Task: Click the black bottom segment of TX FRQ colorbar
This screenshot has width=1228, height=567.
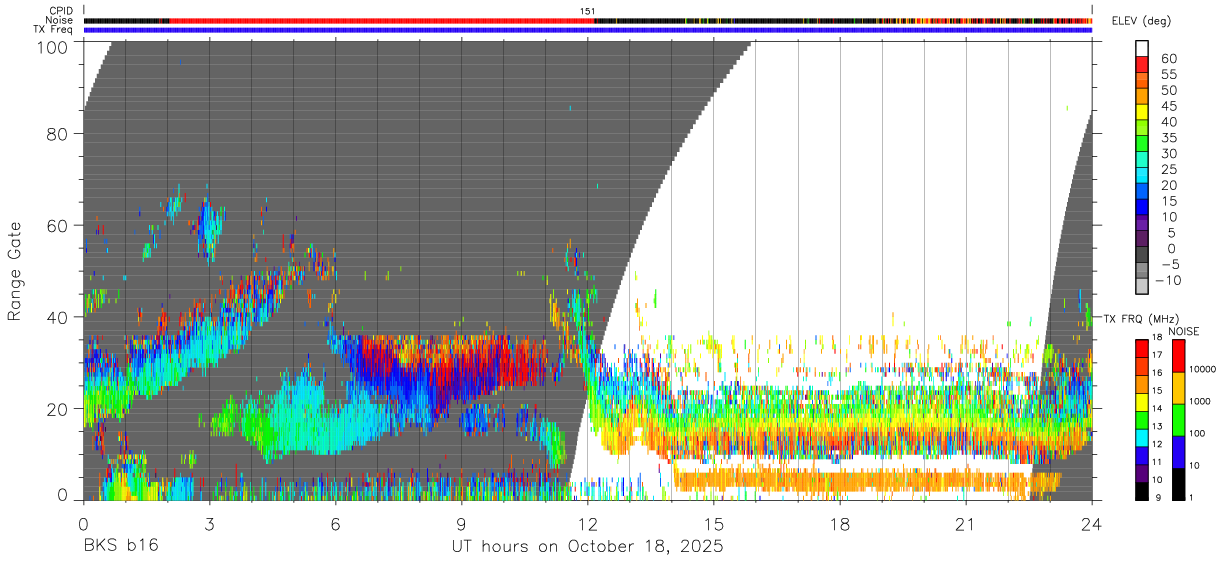Action: click(x=1142, y=491)
